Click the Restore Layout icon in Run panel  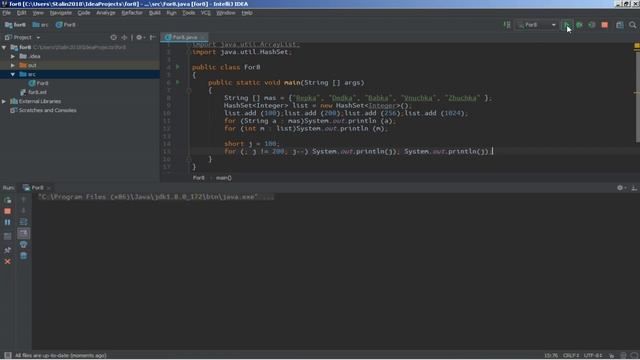(x=7, y=236)
